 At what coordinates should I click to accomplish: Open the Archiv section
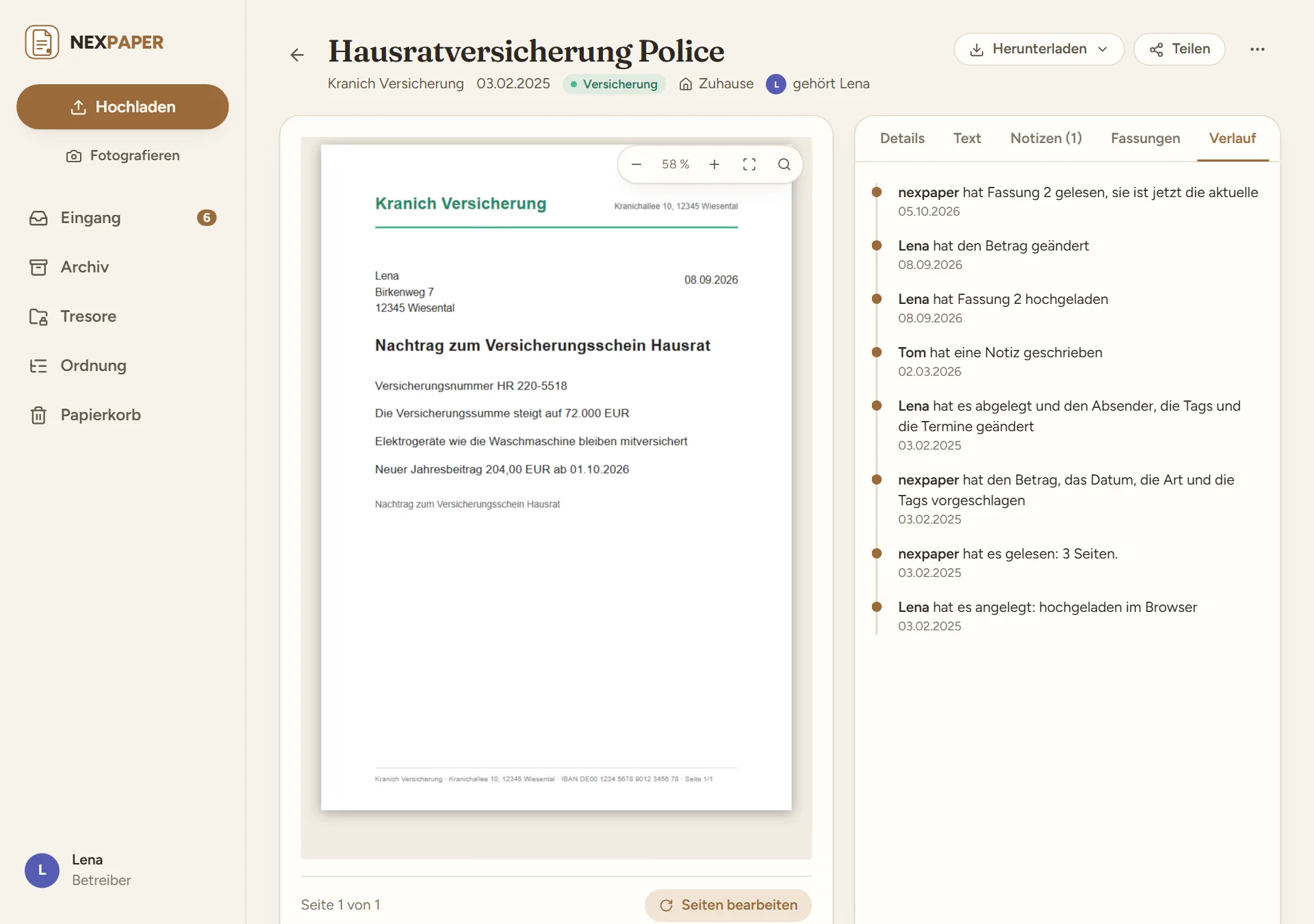pos(123,267)
